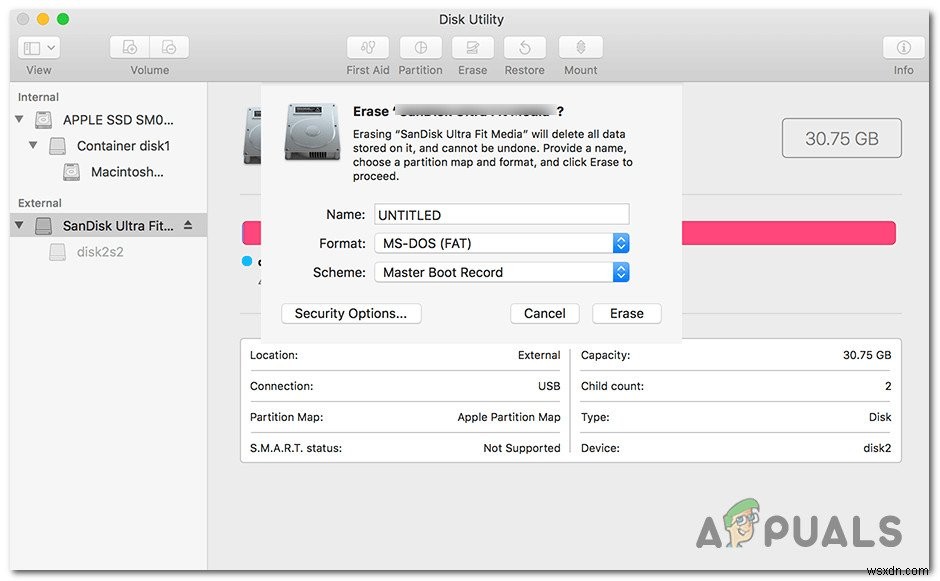Click the UNTITLED name field
Screen dimensions: 940x581
tap(500, 213)
